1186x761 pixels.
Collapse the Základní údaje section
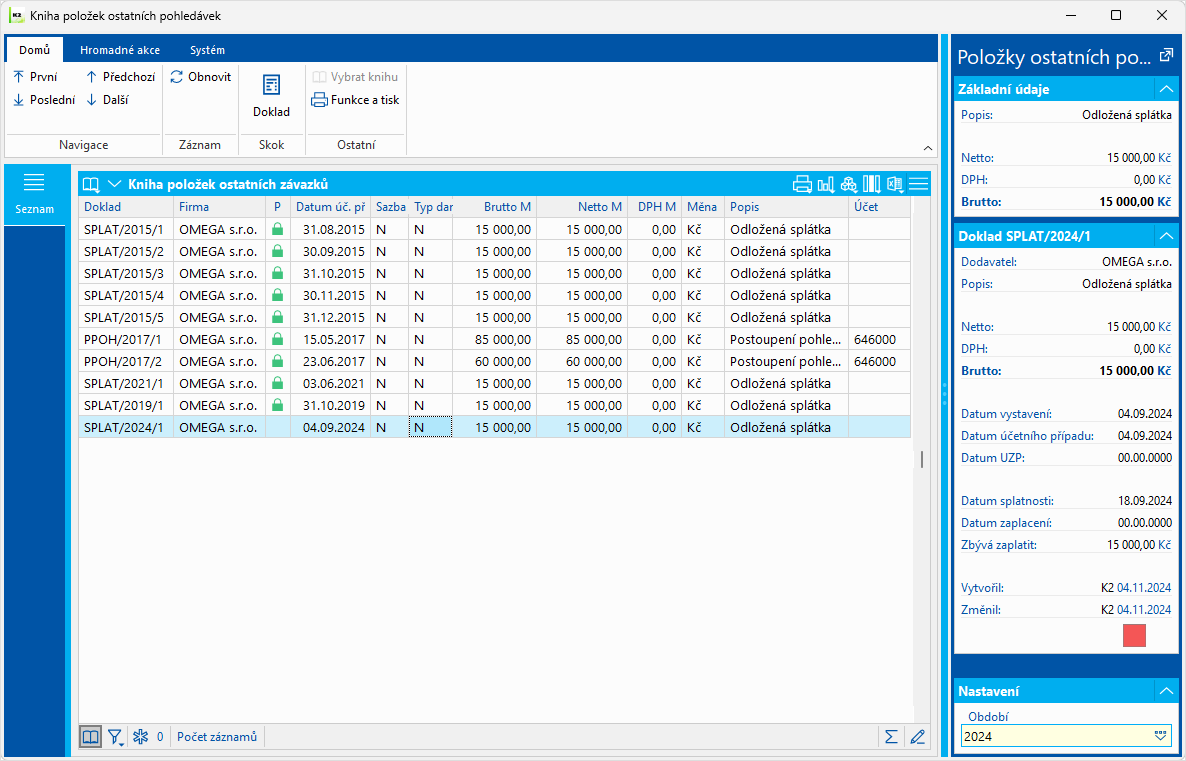1165,89
